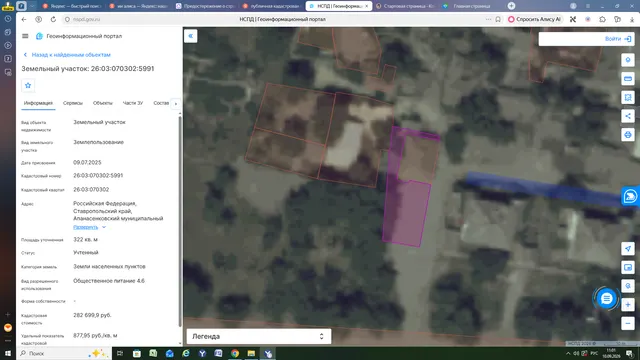The width and height of the screenshot is (640, 360).
Task: Open the three-dots menu in the address bar
Action: click(488, 19)
